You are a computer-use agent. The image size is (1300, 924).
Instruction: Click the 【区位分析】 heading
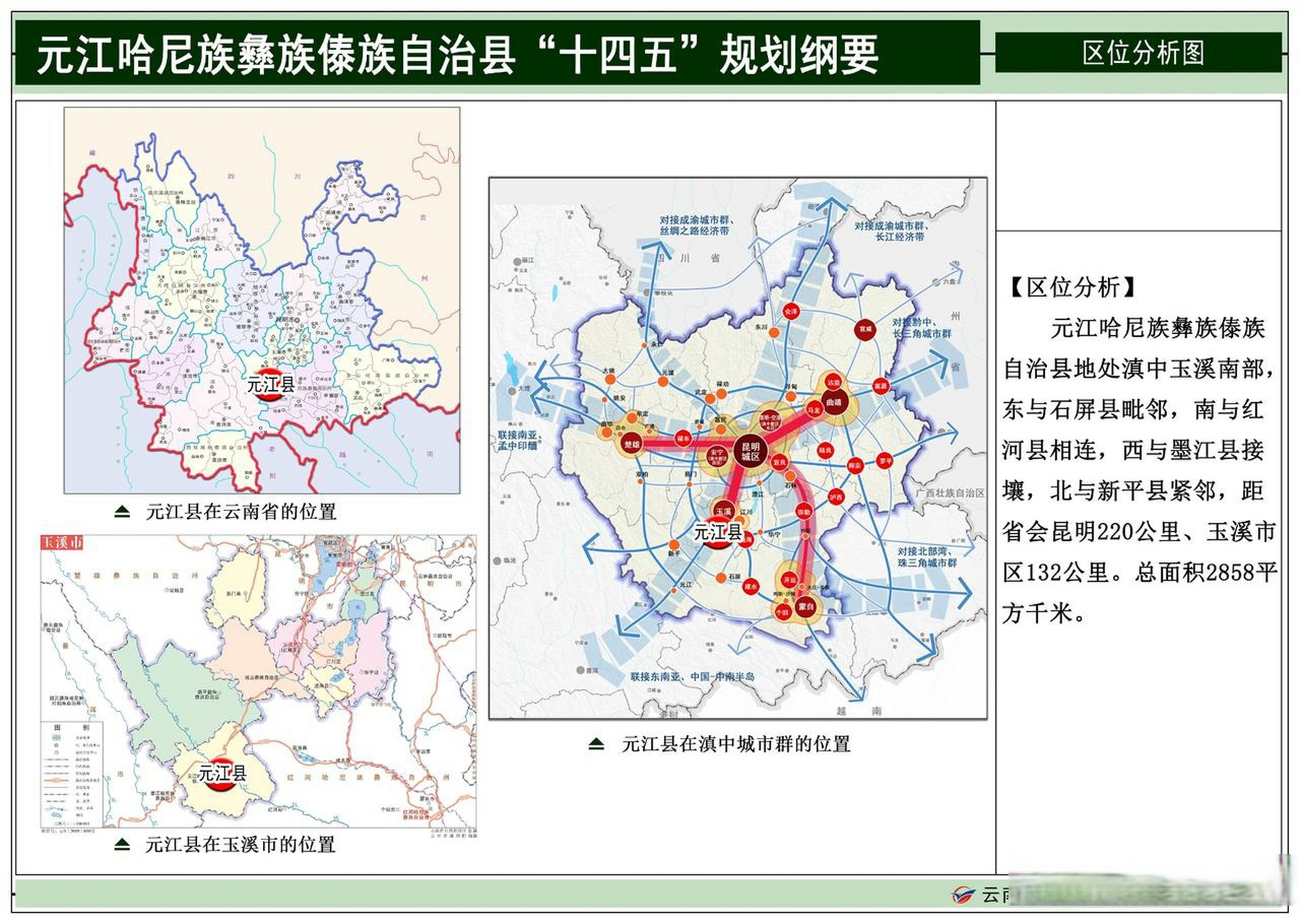tap(1073, 287)
